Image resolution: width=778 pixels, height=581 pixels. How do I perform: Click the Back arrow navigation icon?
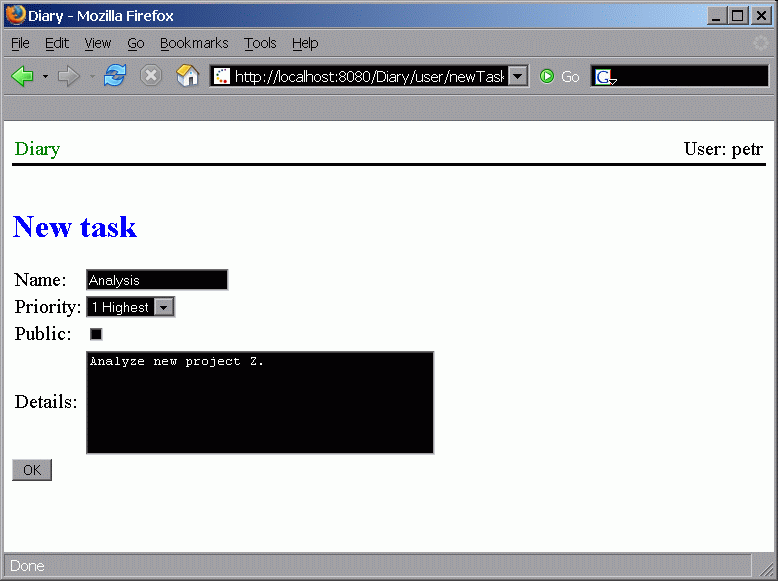click(23, 77)
